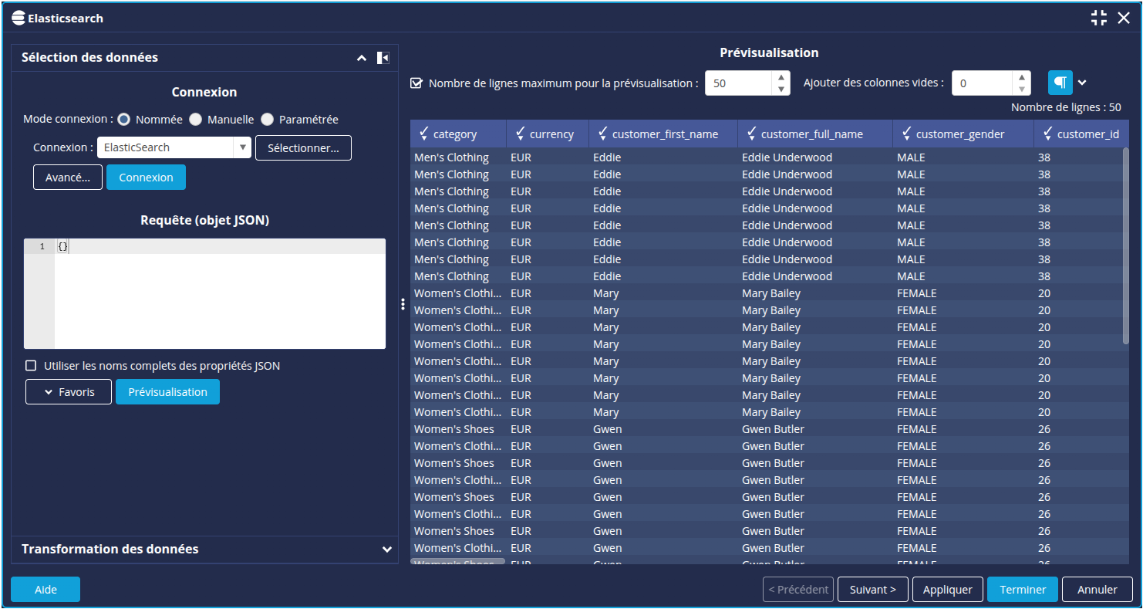
Task: Open the arrow next to the paragraph icon
Action: [1082, 83]
